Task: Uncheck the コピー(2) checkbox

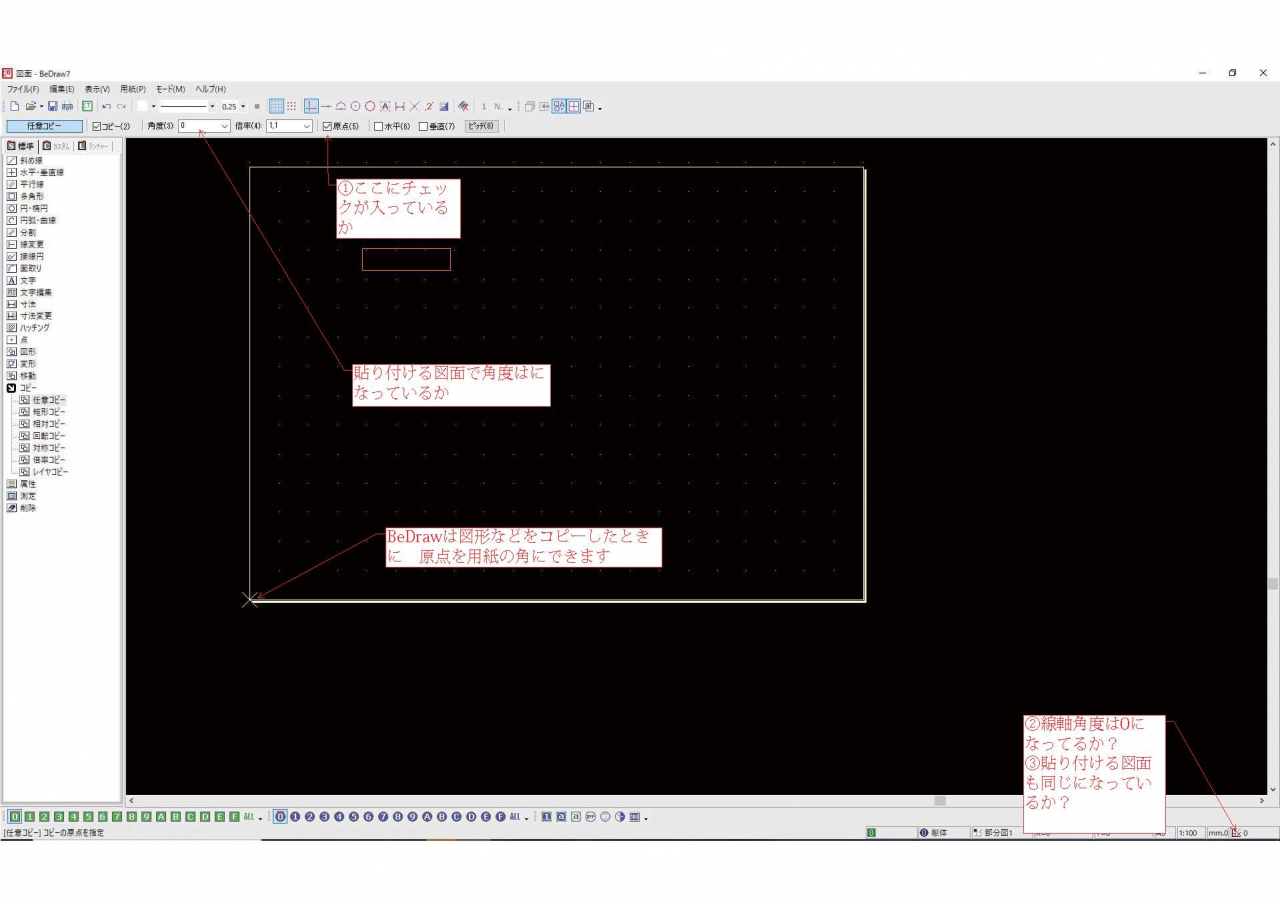Action: click(97, 127)
